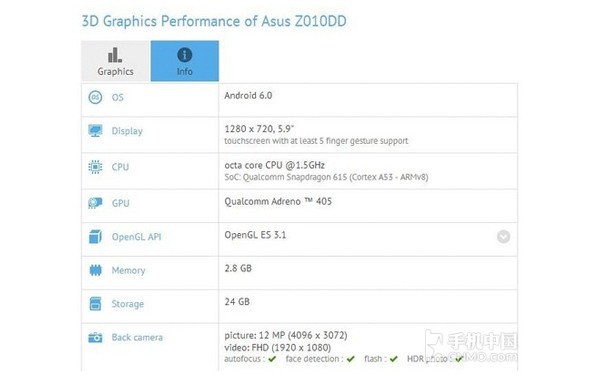Click the GPU card icon

(95, 203)
